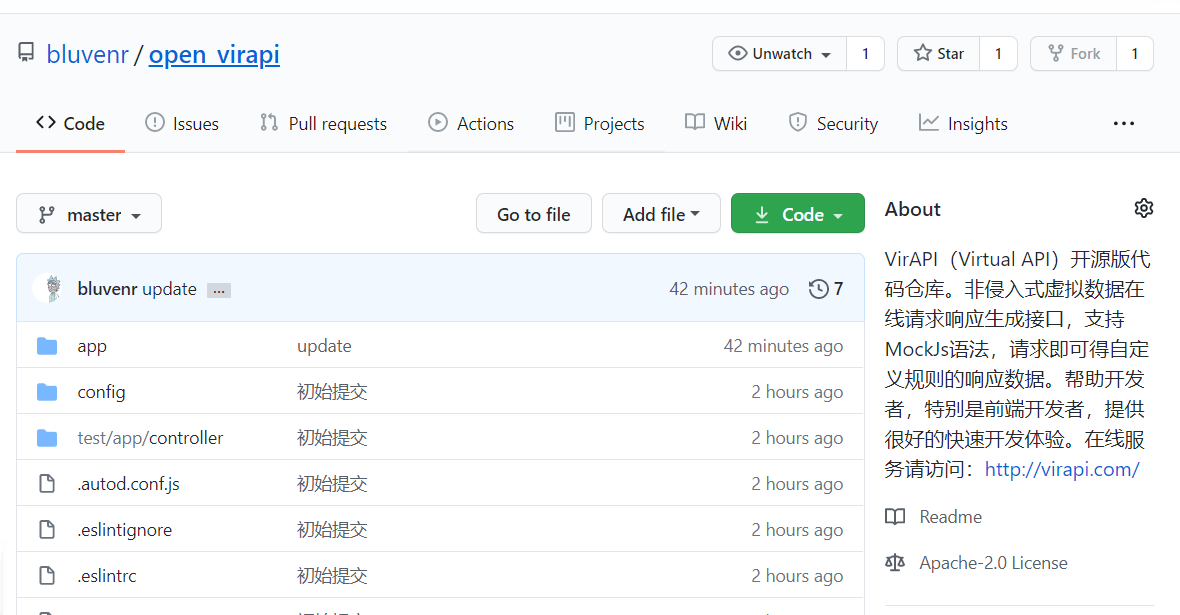Click the Projects tab board icon
This screenshot has height=615, width=1180.
pos(564,123)
